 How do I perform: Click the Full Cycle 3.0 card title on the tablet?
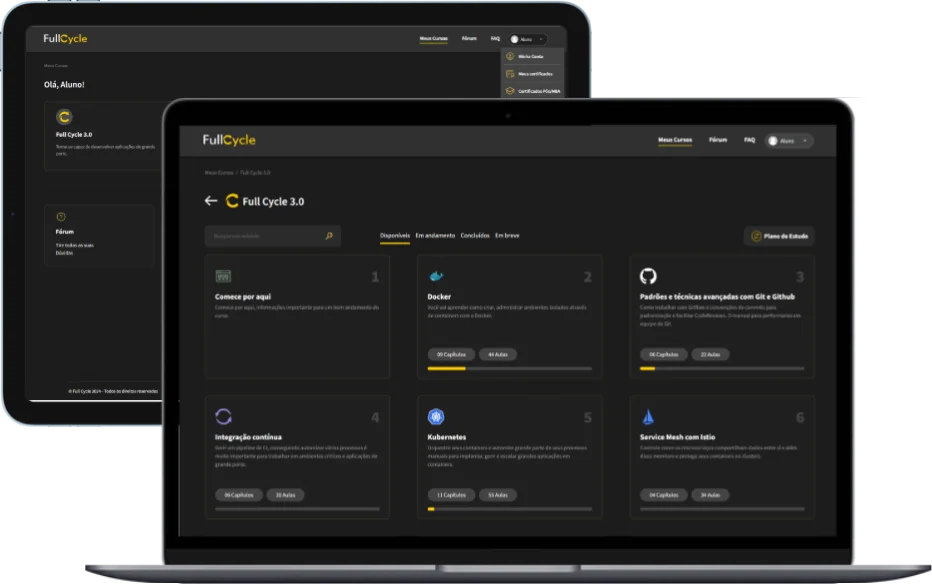tap(74, 135)
